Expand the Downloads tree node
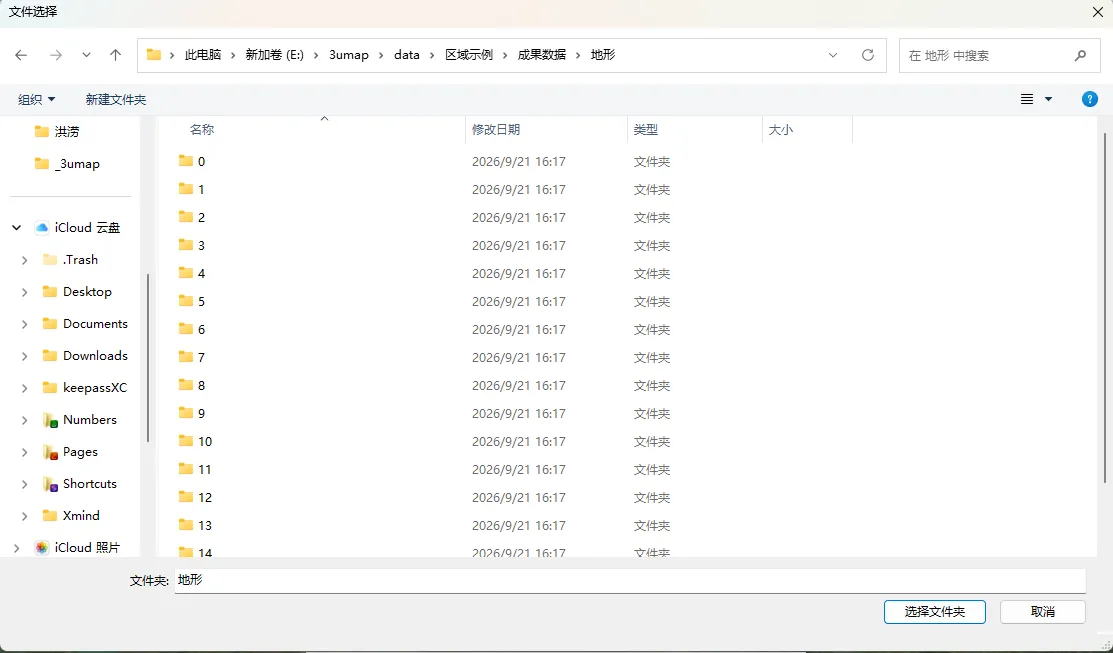The image size is (1113, 653). coord(25,356)
